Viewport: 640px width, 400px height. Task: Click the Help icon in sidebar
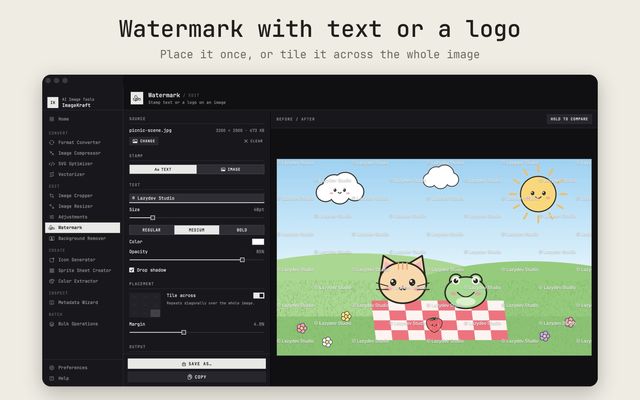[x=52, y=378]
